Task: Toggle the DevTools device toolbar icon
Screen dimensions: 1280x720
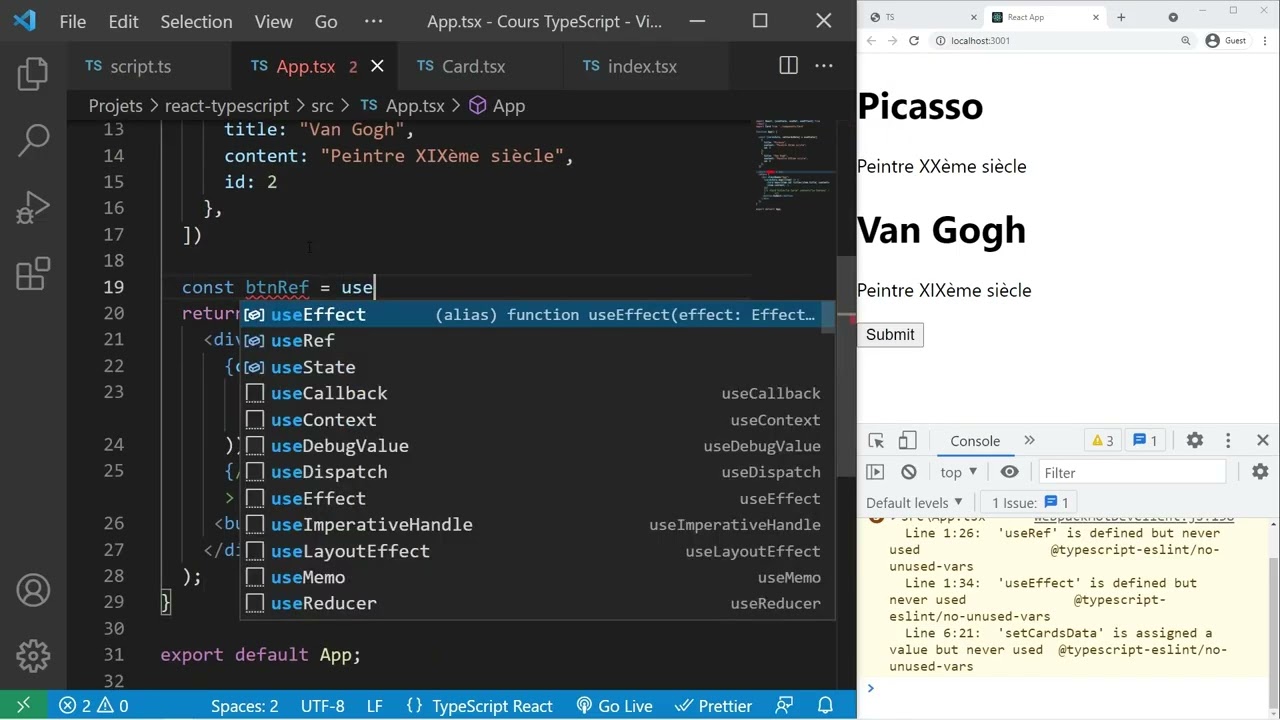Action: click(x=907, y=441)
